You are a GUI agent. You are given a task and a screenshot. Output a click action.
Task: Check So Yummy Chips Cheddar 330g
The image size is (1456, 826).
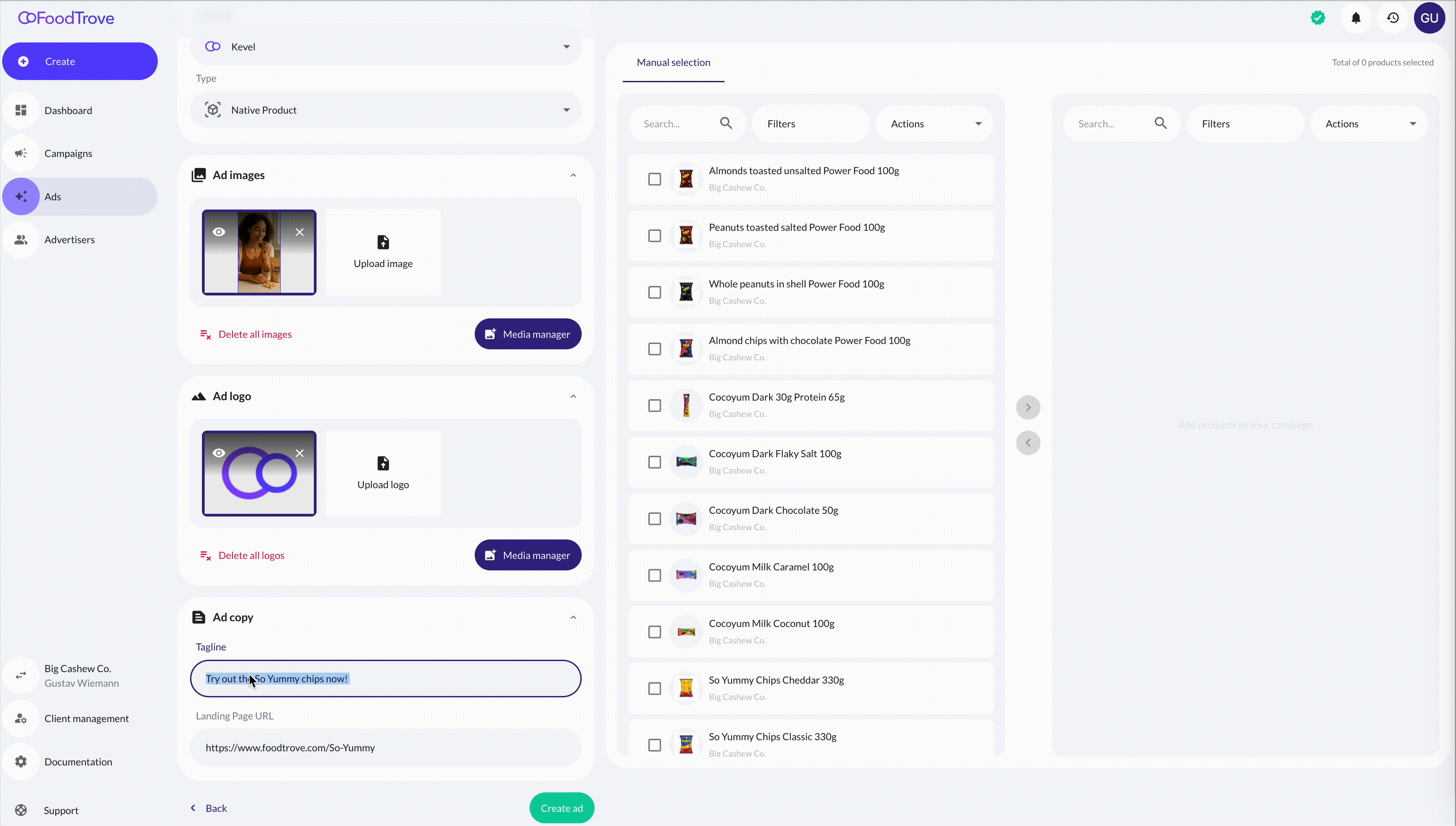[654, 688]
